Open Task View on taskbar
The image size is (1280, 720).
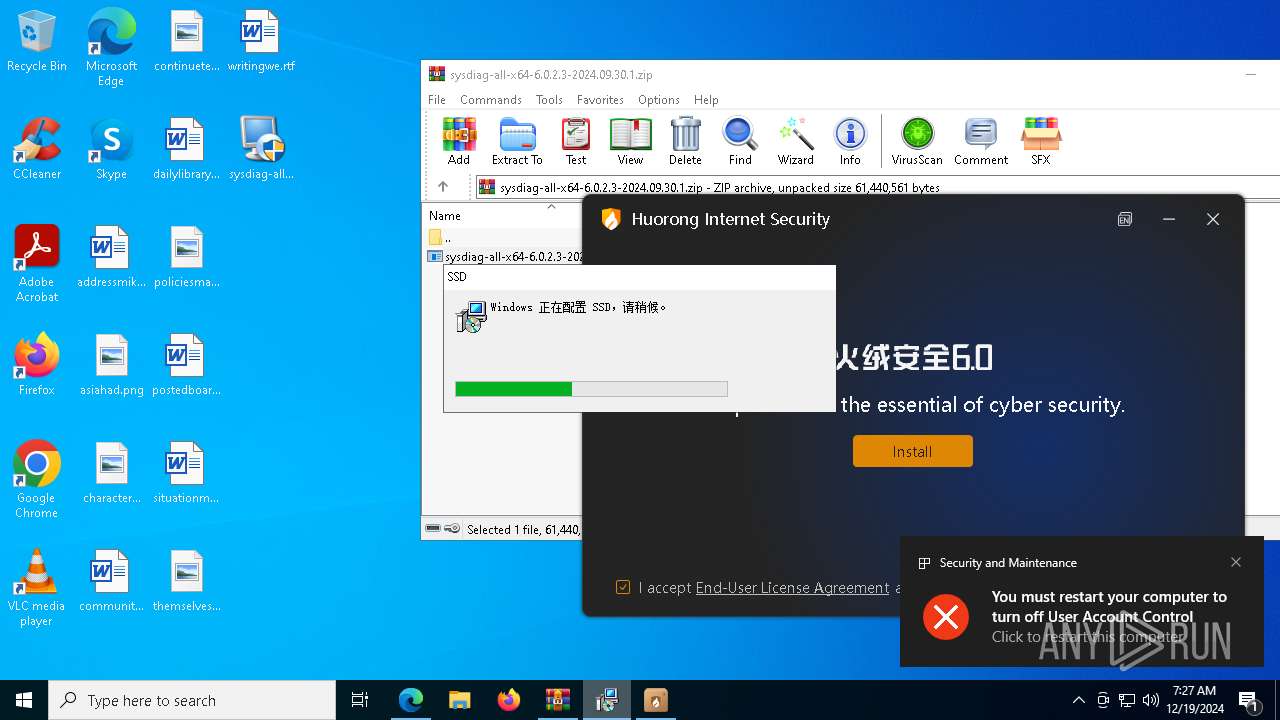coord(360,700)
